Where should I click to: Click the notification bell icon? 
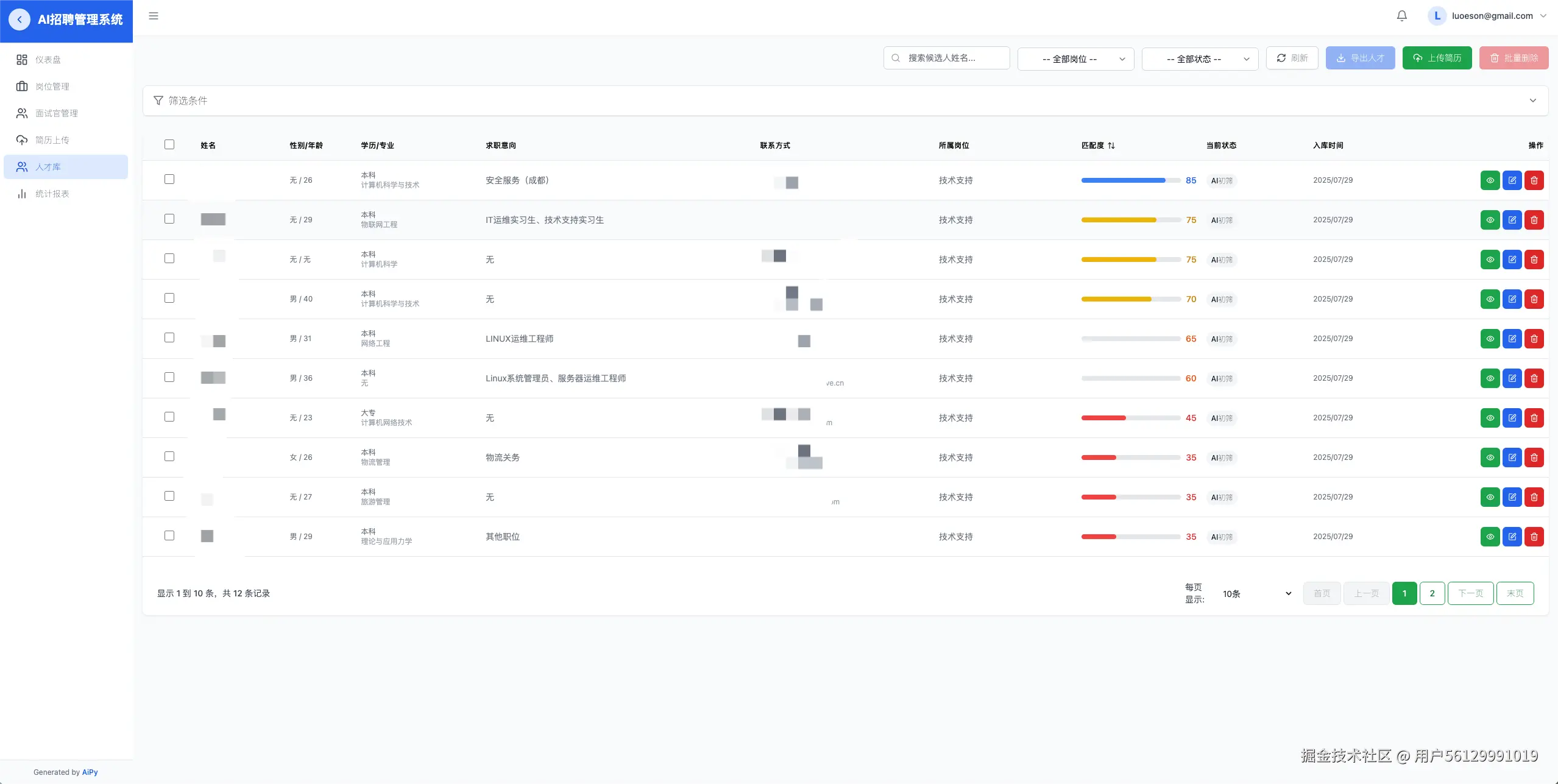[x=1401, y=16]
